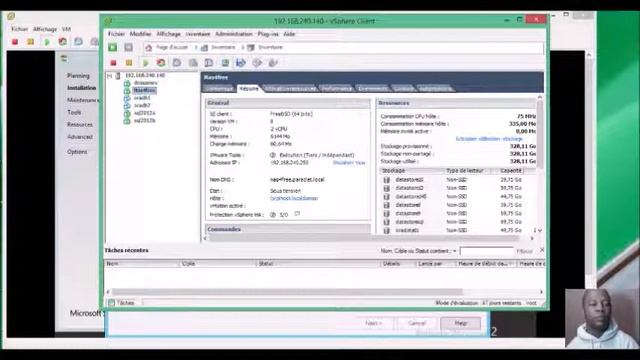Screen dimensions: 640x360
Task: Click the home Page d'accueil icon
Action: click(149, 48)
